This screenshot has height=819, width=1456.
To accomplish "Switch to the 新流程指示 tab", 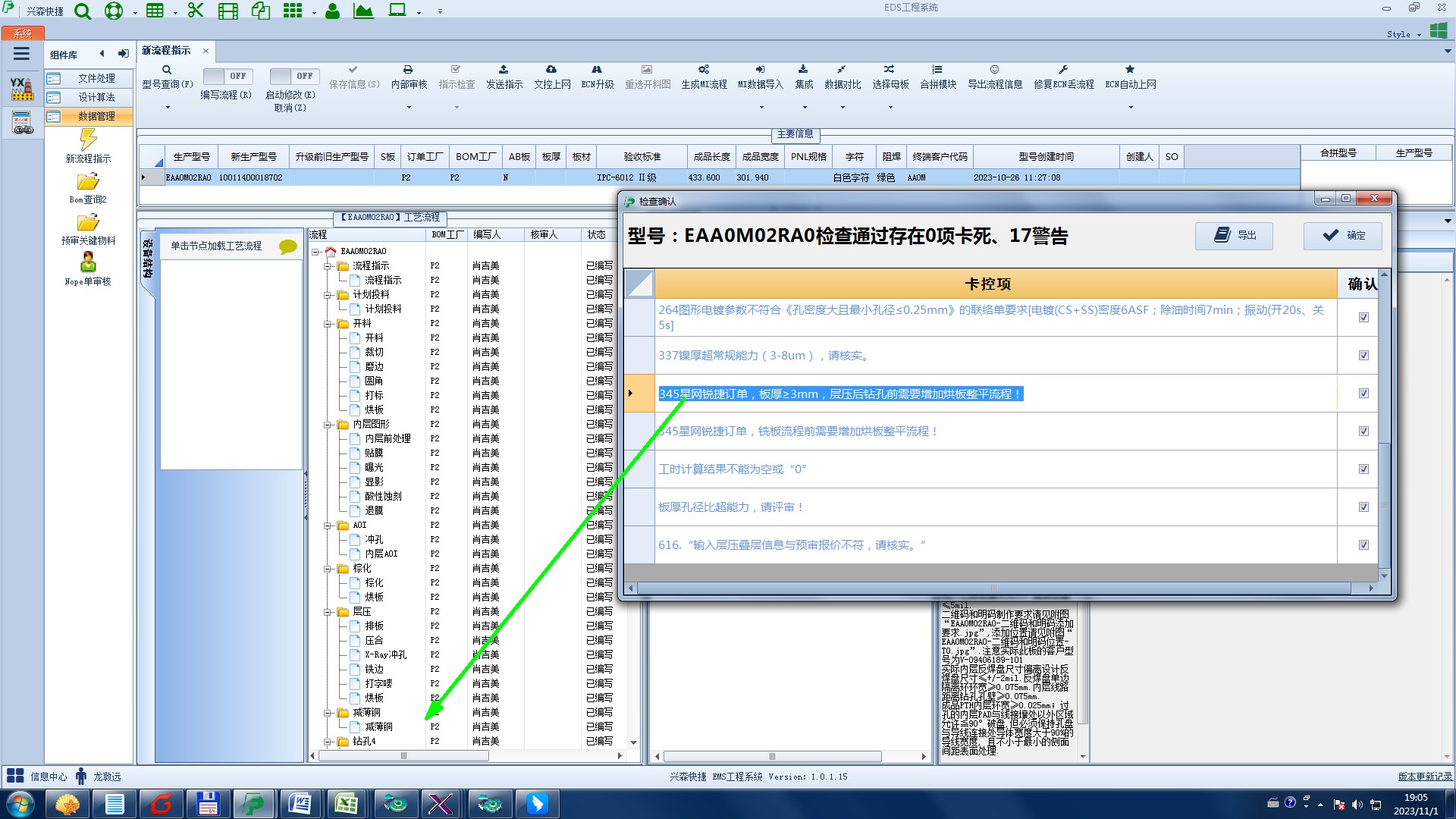I will point(167,51).
